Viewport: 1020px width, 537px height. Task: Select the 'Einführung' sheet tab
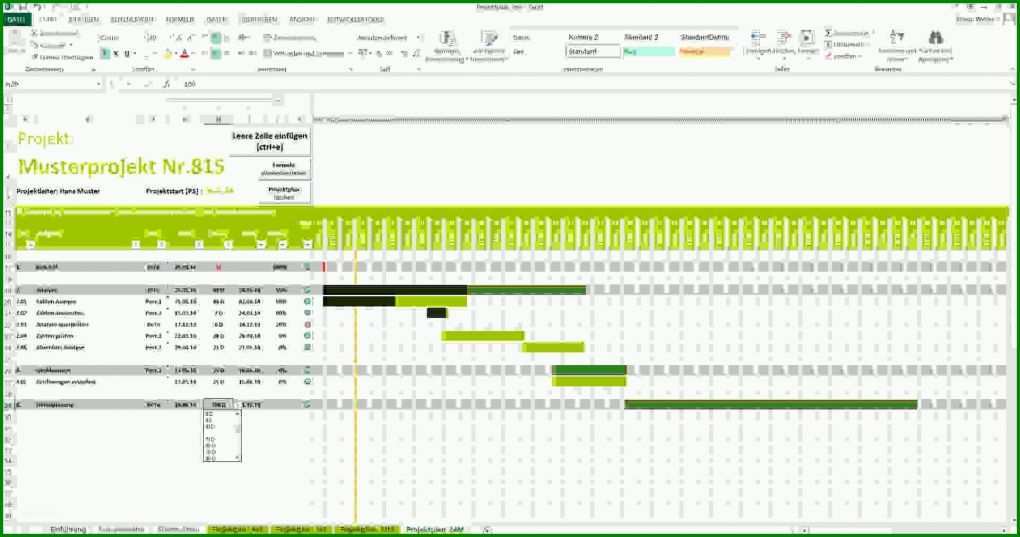[68, 530]
